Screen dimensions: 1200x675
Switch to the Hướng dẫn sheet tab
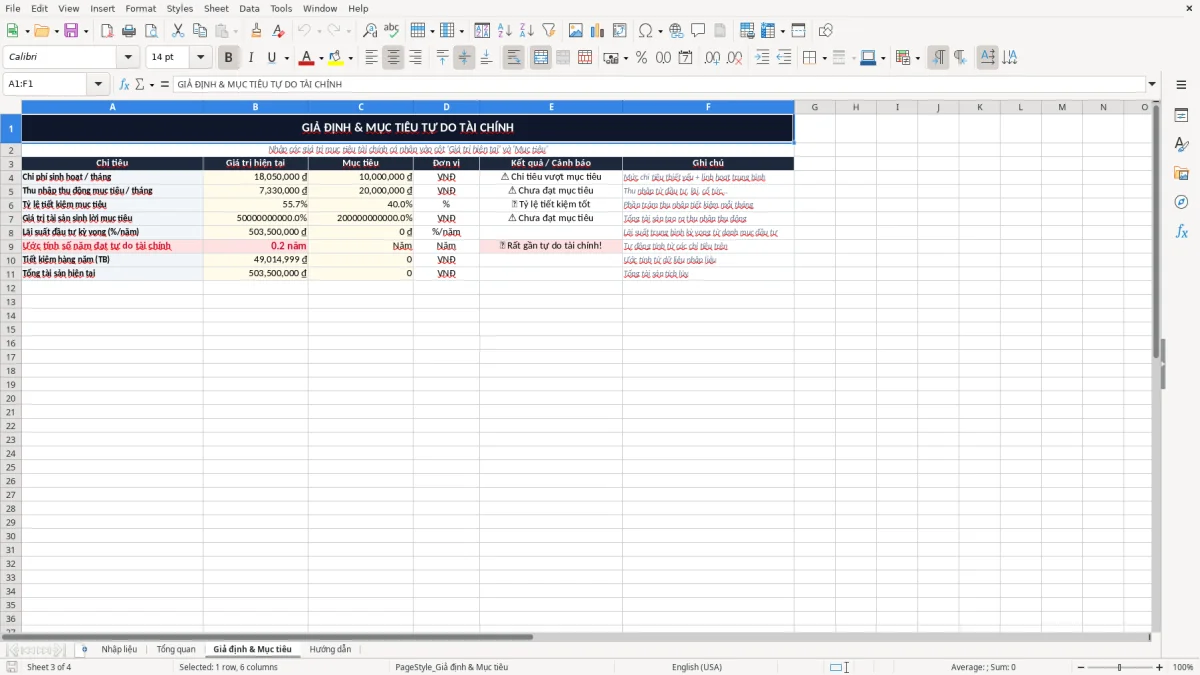(330, 650)
